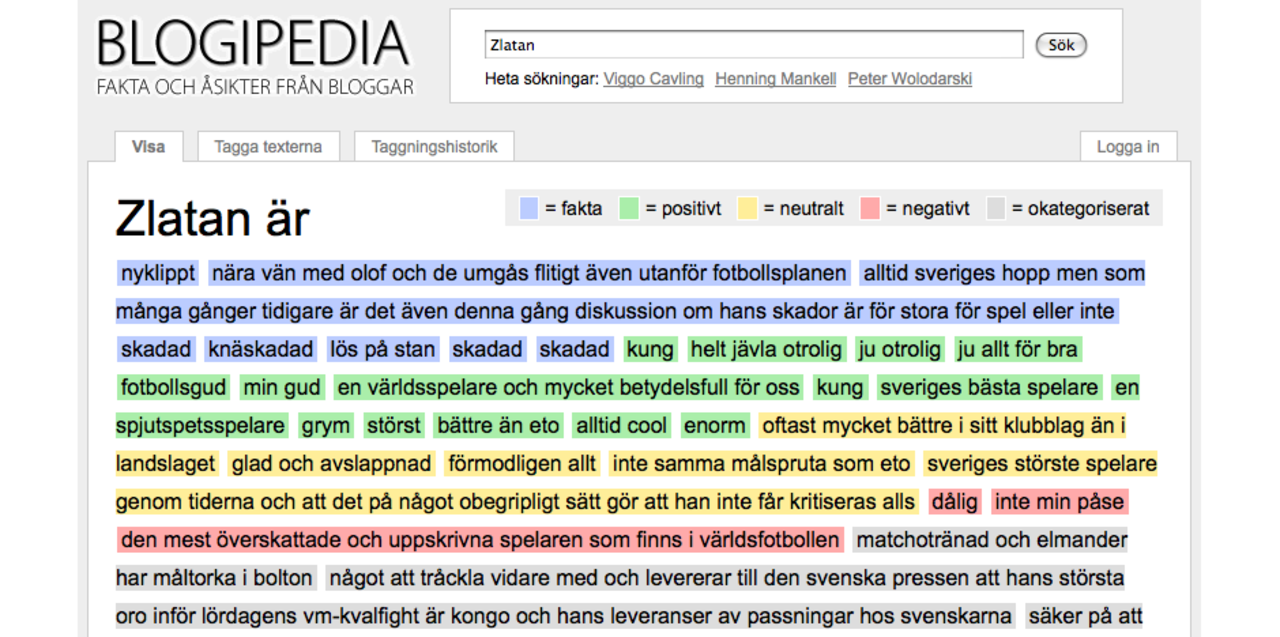This screenshot has height=637, width=1280.
Task: Open the Henning Mankell hot search link
Action: coord(775,79)
